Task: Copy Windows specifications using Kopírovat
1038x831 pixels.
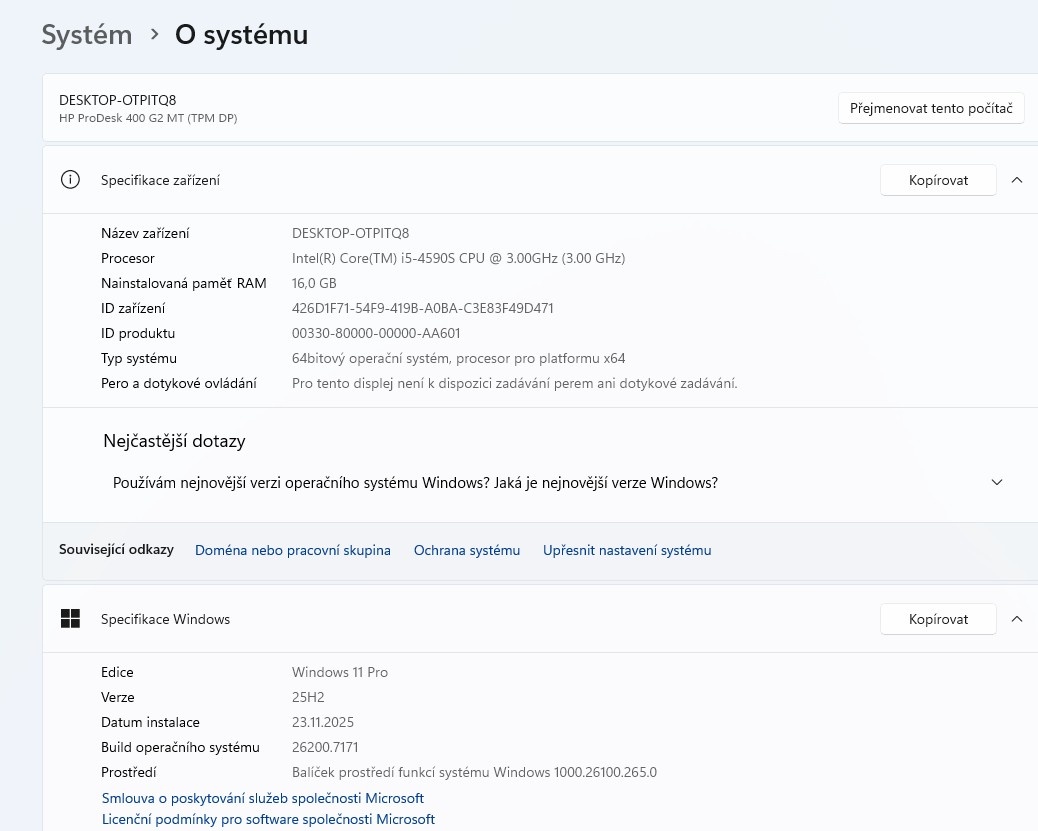Action: point(938,619)
